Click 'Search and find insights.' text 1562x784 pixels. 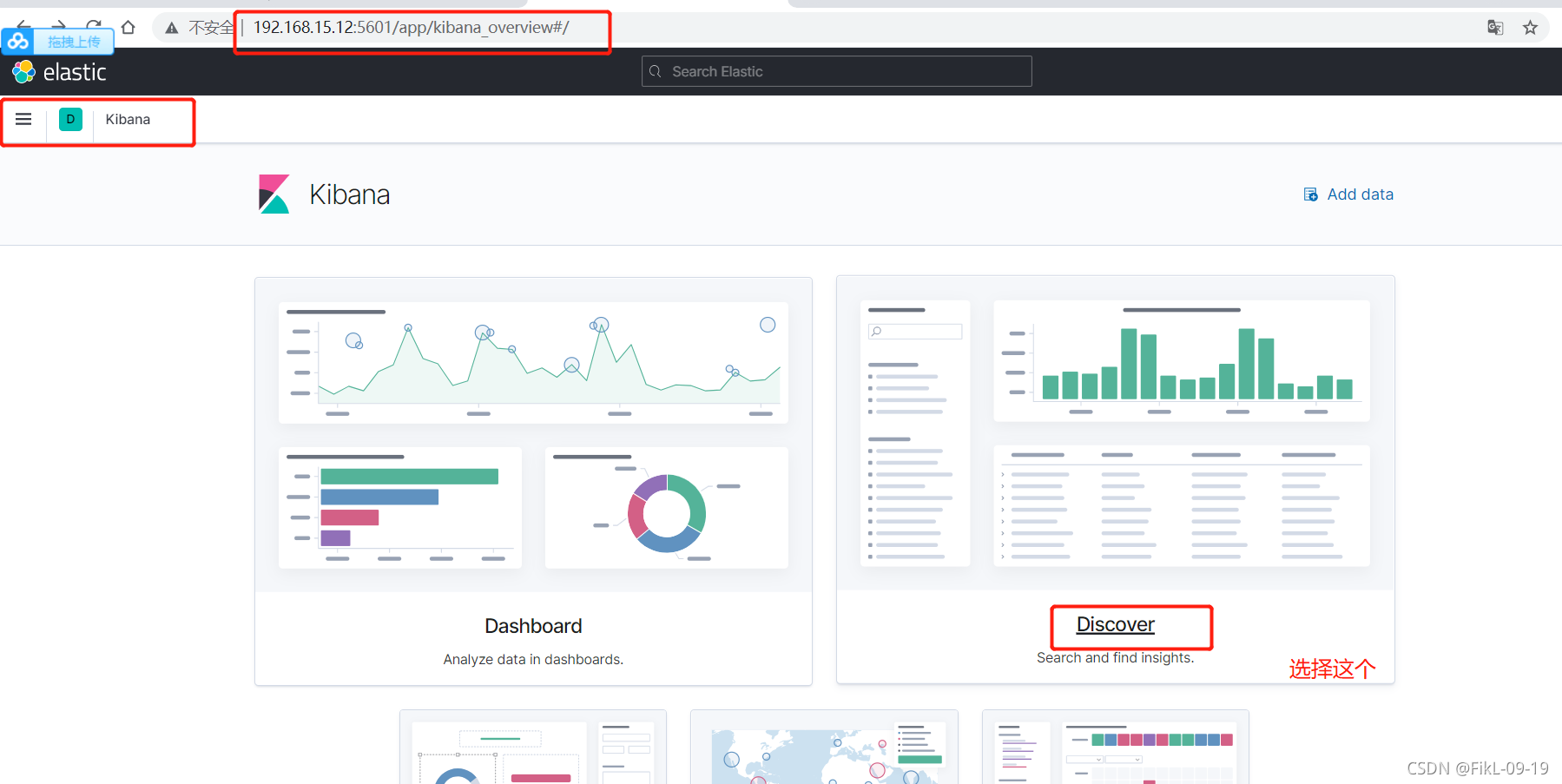pos(1115,657)
